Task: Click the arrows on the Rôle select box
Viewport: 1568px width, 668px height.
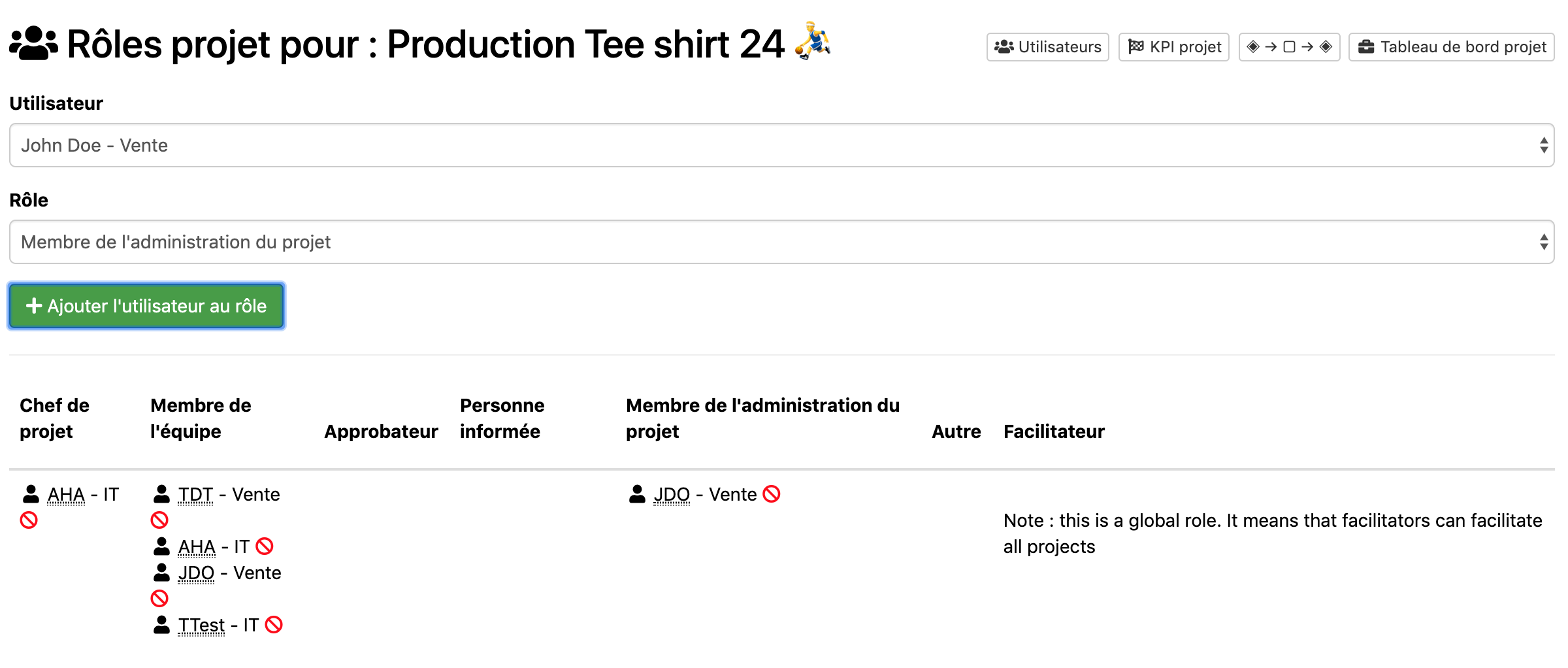Action: pyautogui.click(x=1543, y=242)
